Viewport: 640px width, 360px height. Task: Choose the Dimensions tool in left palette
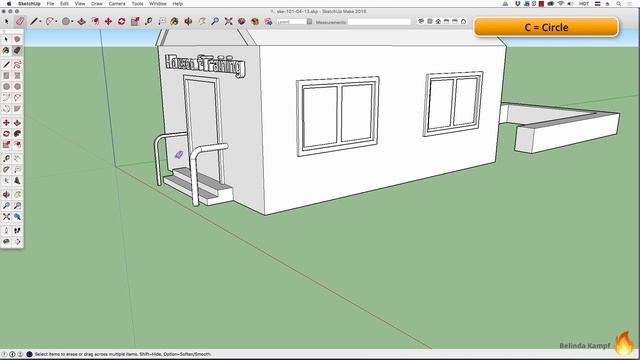(17, 158)
